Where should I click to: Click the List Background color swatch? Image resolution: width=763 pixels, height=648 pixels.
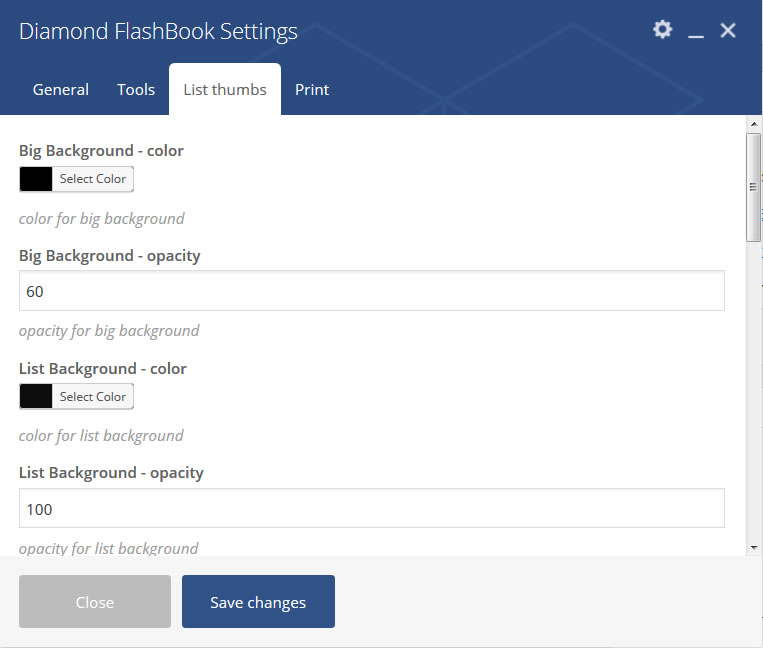(36, 396)
